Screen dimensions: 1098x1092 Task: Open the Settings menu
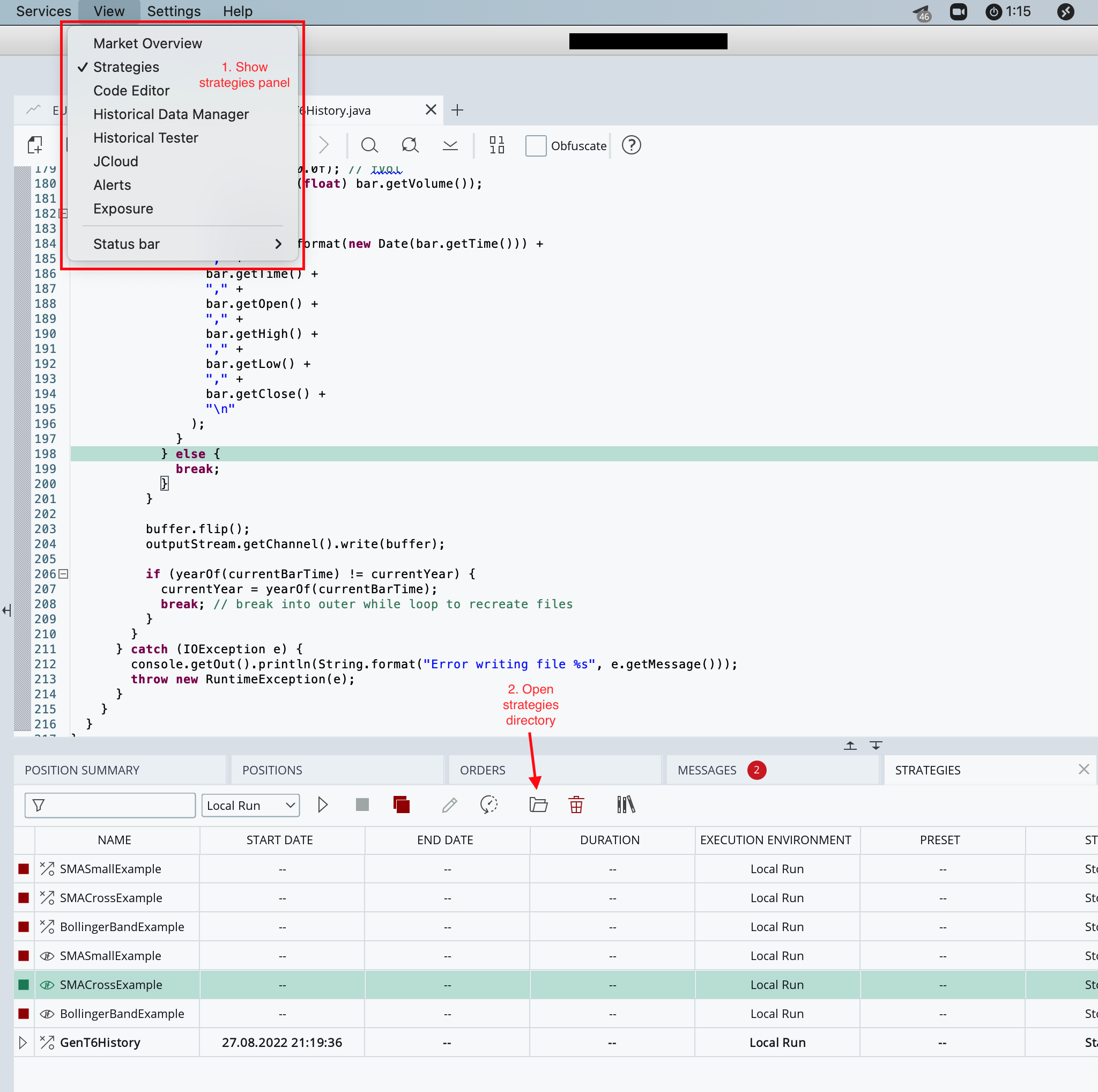click(x=174, y=11)
